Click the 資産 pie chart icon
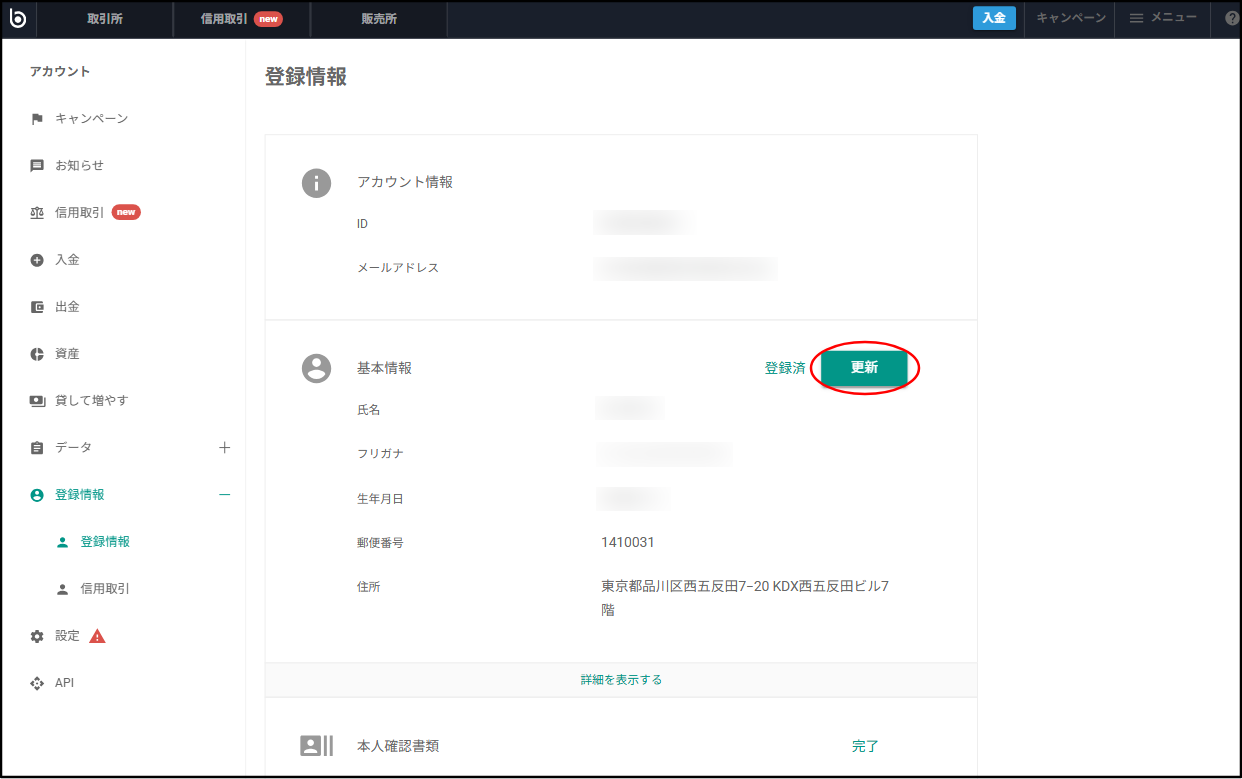1242x779 pixels. pyautogui.click(x=37, y=353)
